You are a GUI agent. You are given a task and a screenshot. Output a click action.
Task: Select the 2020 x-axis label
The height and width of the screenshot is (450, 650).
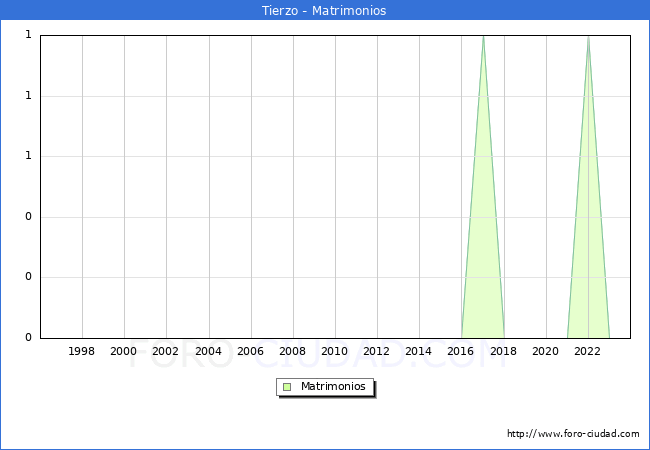point(546,351)
